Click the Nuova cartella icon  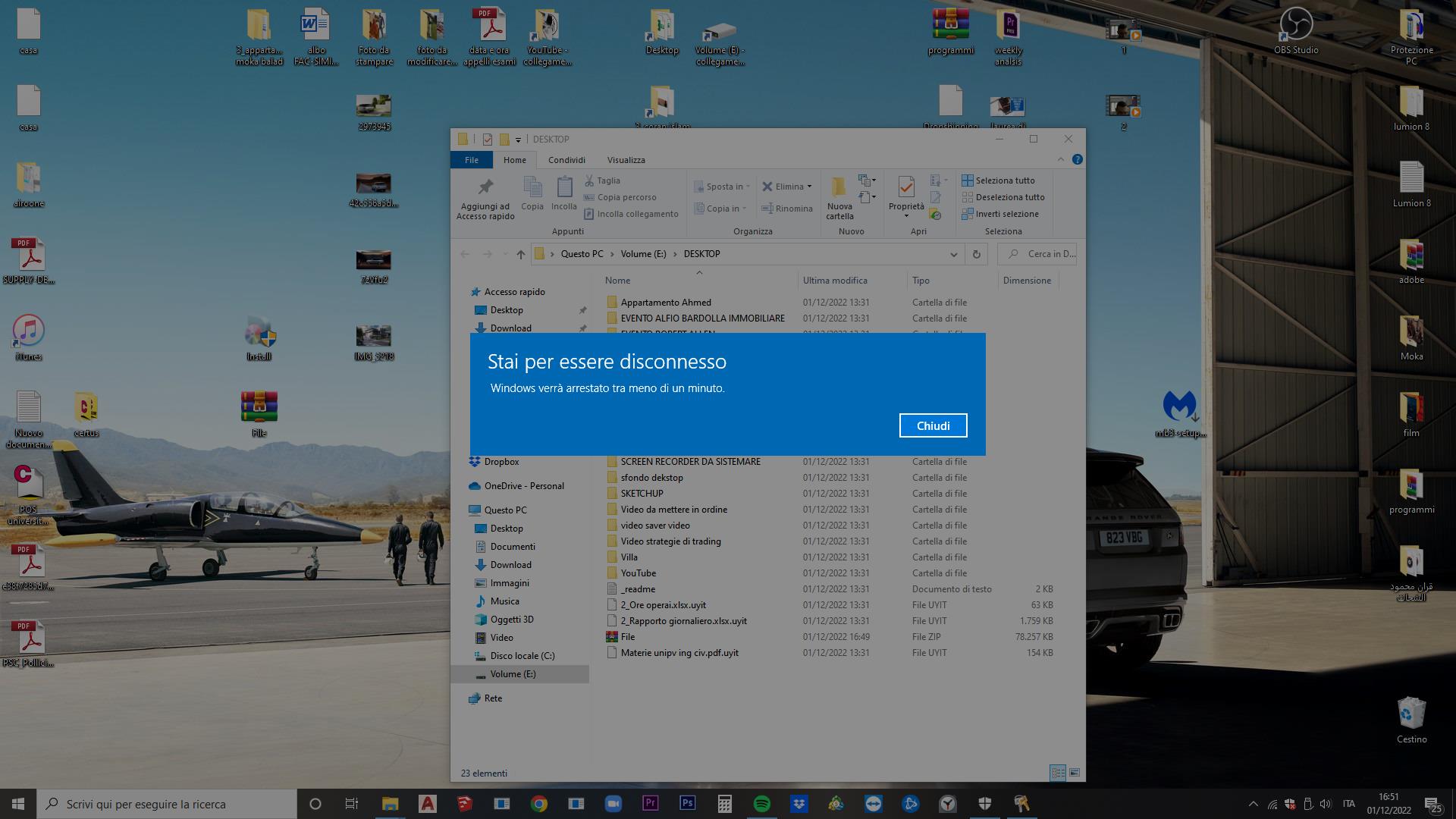tap(839, 187)
